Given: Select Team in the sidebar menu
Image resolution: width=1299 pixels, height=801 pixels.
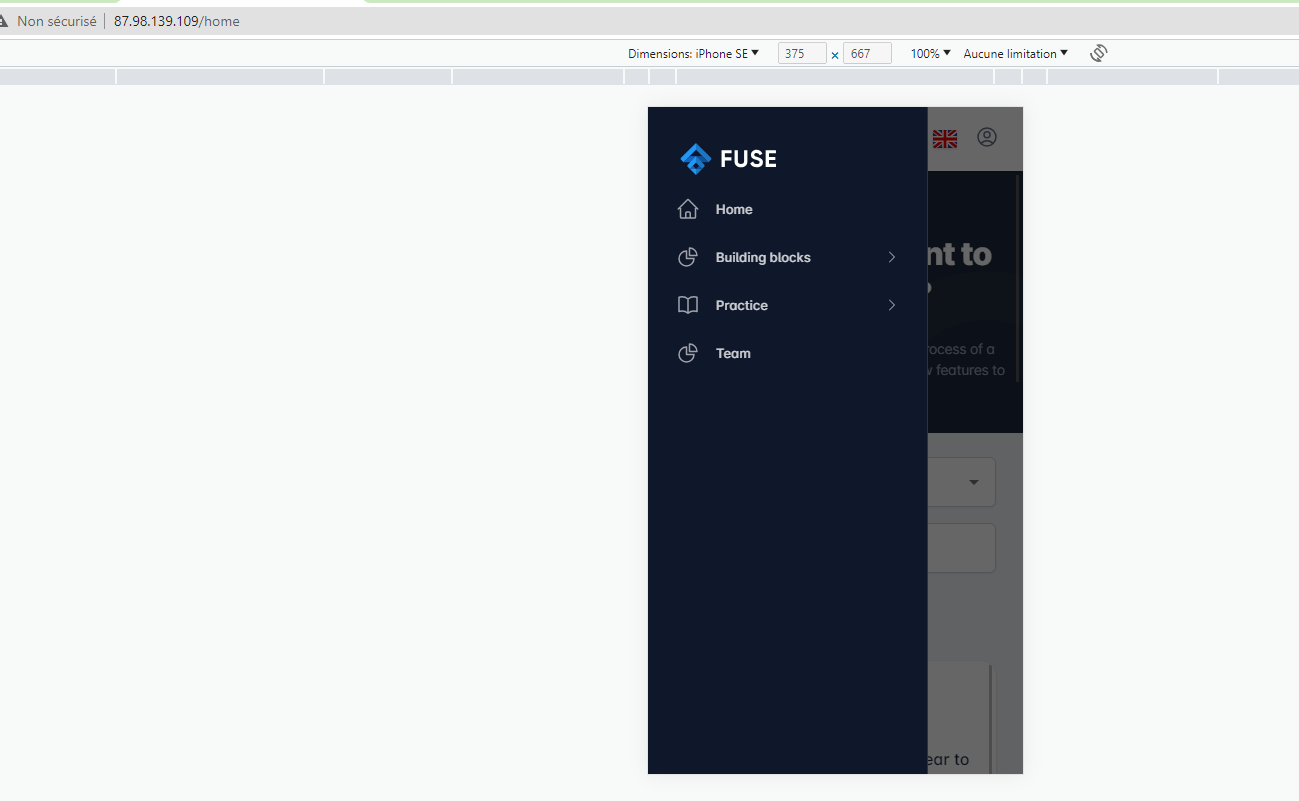Looking at the screenshot, I should (733, 353).
